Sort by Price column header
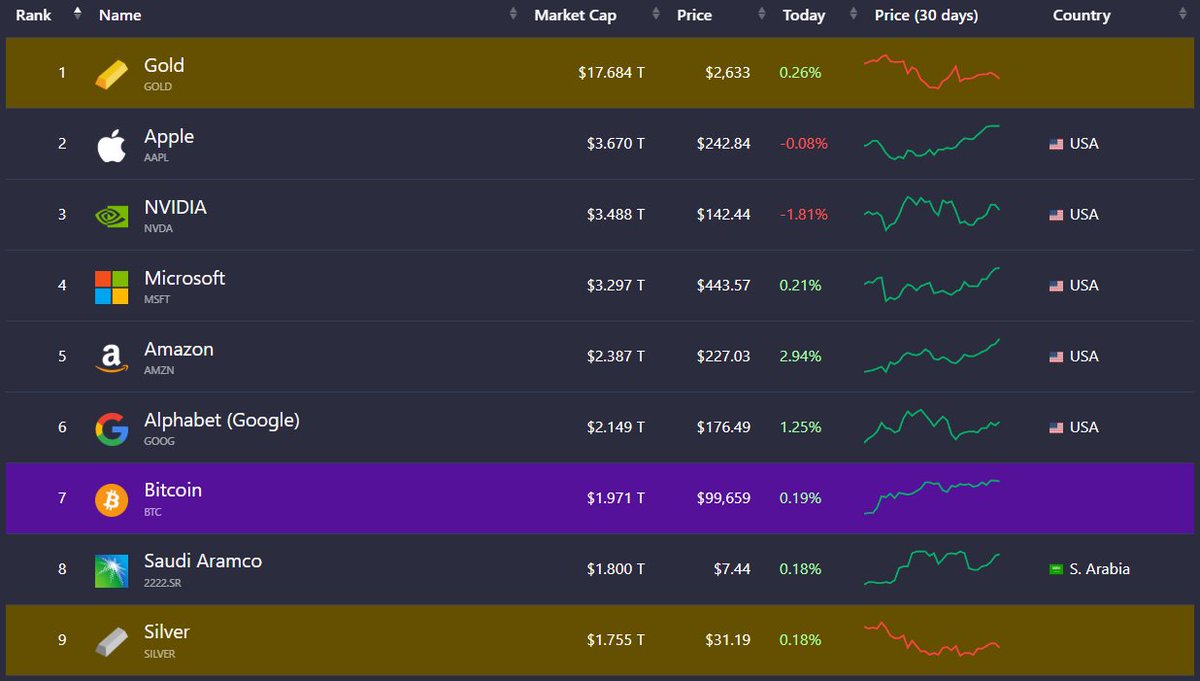 pos(694,15)
